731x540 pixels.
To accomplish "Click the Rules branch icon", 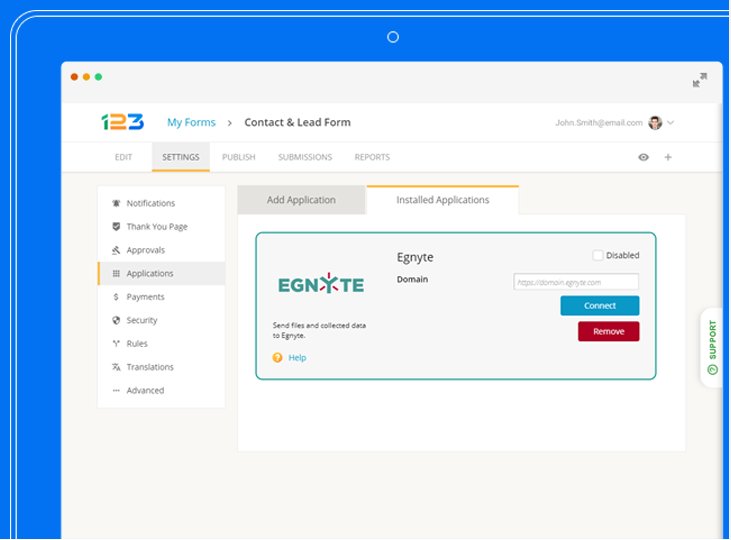I will coord(116,344).
